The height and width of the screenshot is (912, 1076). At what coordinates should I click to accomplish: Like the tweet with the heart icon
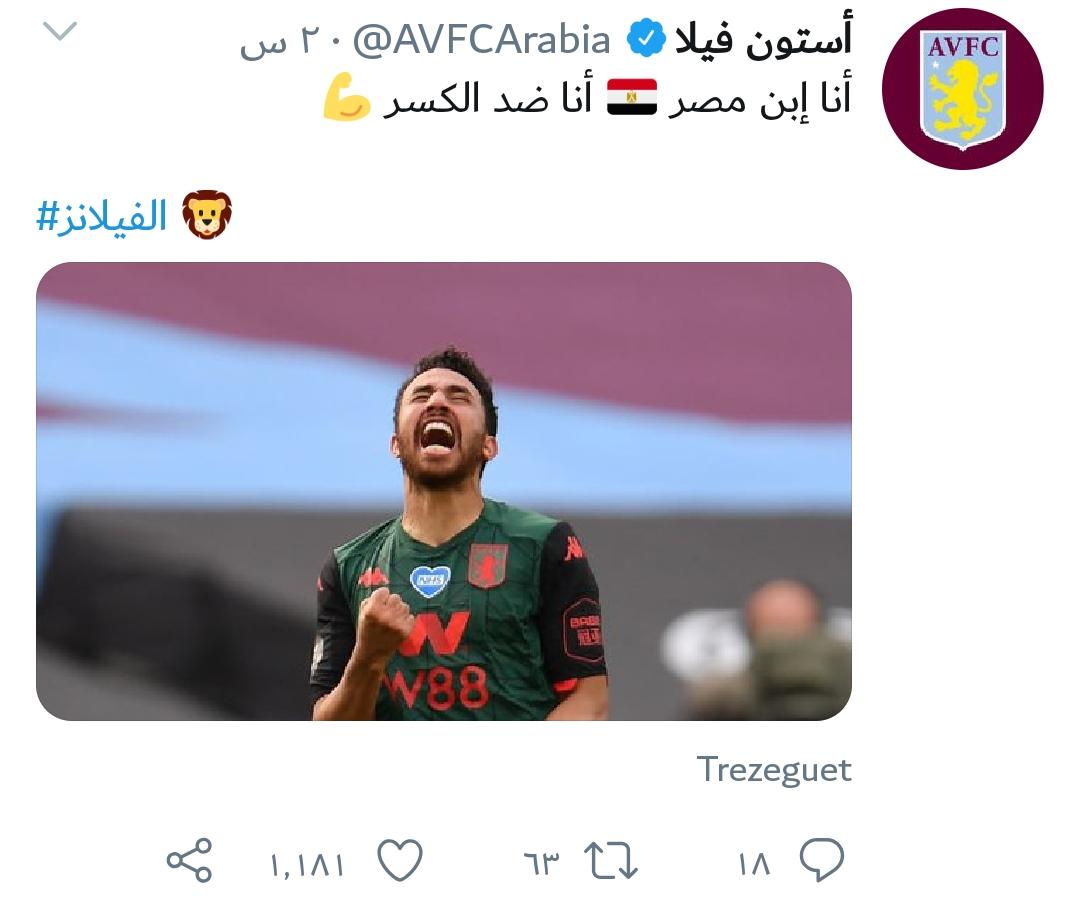[400, 860]
